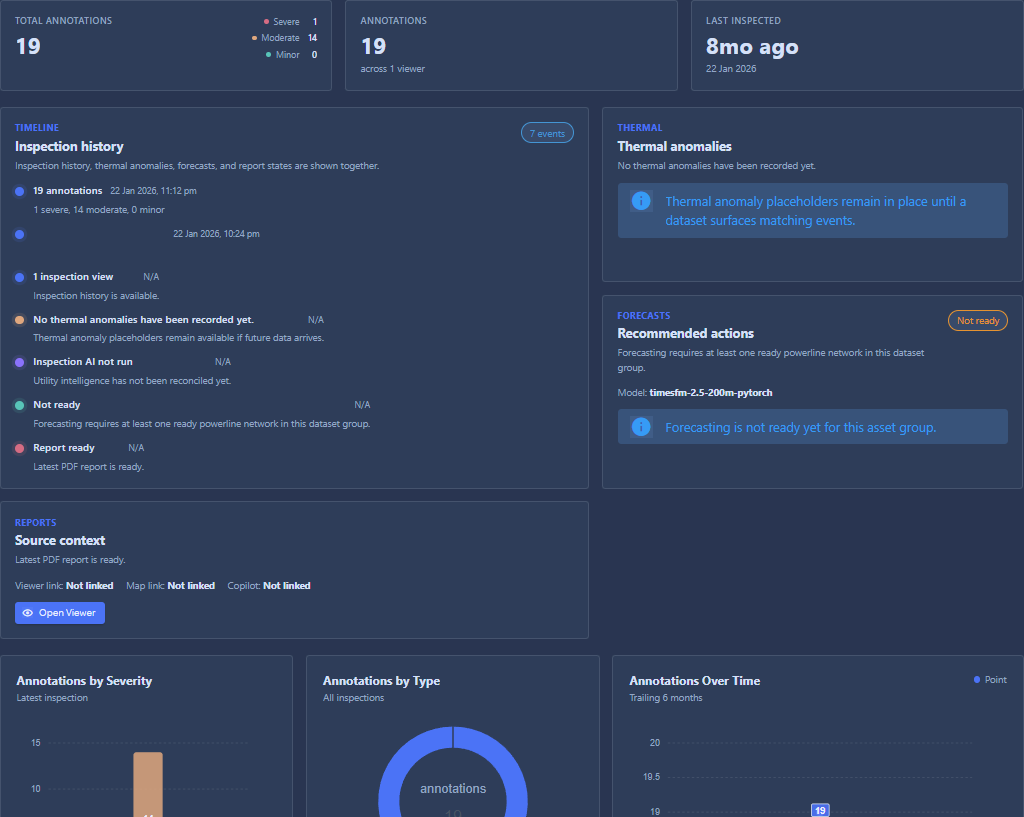Click 'Latest PDF report is ready.' in timeline
The image size is (1024, 817).
tap(89, 467)
